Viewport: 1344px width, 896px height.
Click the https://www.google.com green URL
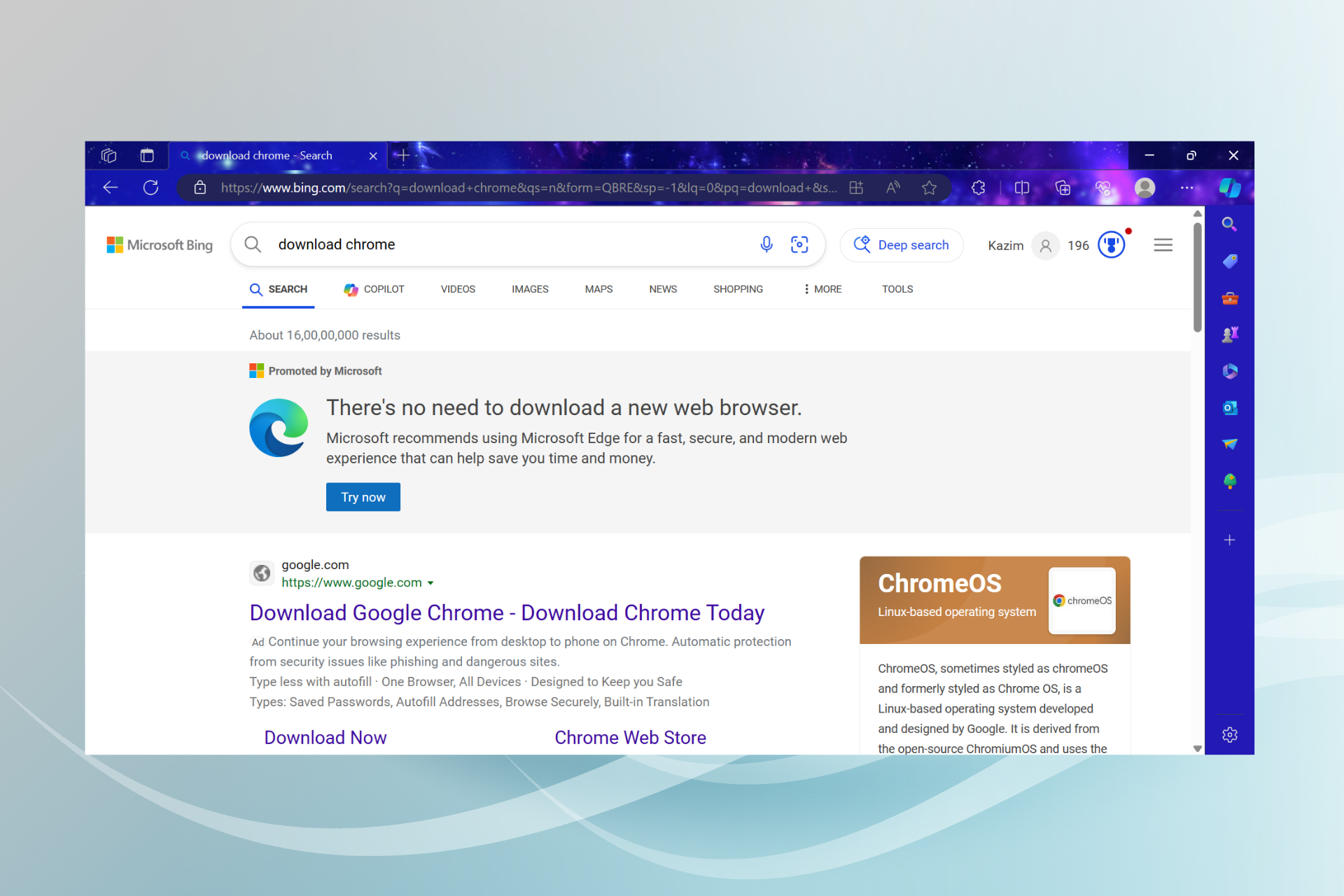(351, 582)
